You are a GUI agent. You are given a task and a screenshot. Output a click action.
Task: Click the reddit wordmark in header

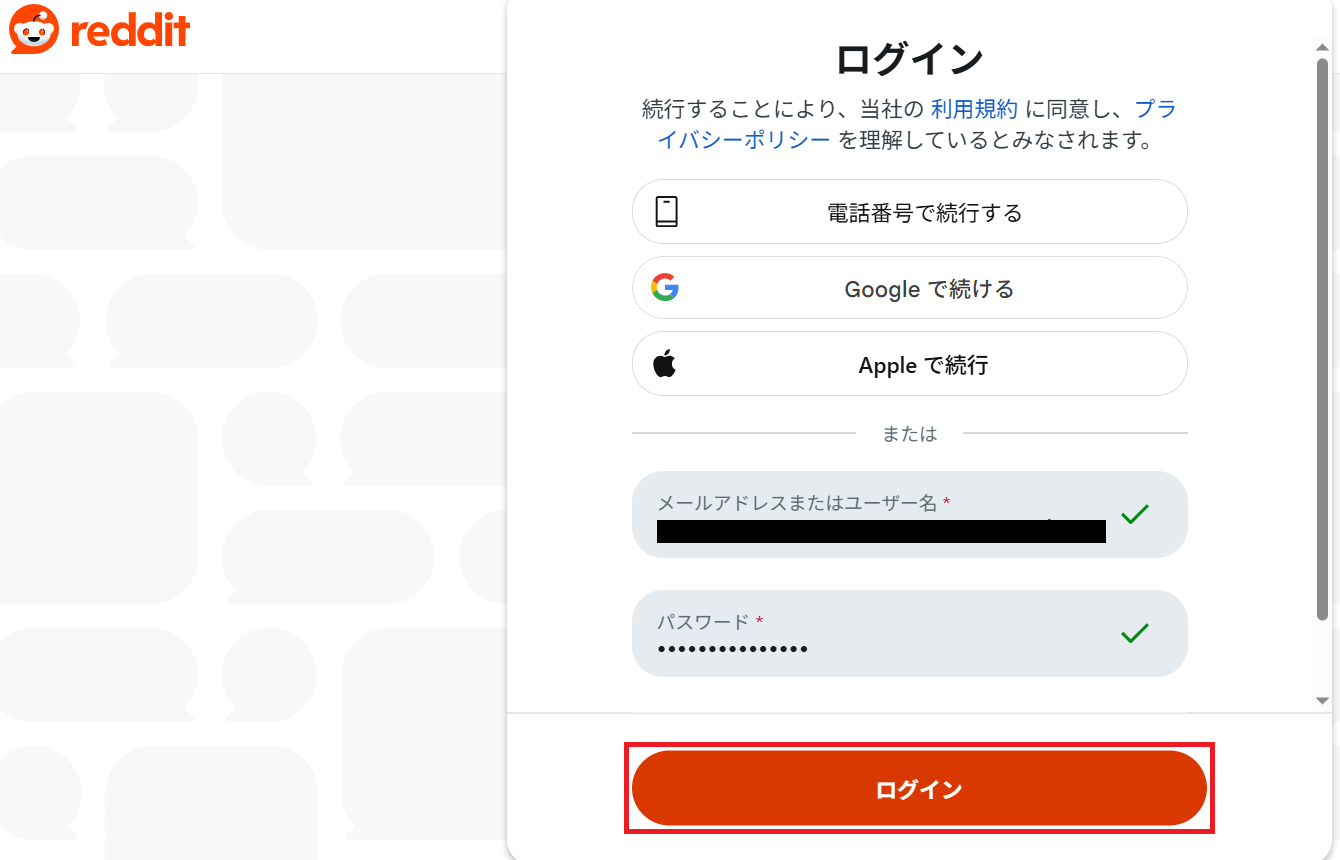click(x=130, y=32)
